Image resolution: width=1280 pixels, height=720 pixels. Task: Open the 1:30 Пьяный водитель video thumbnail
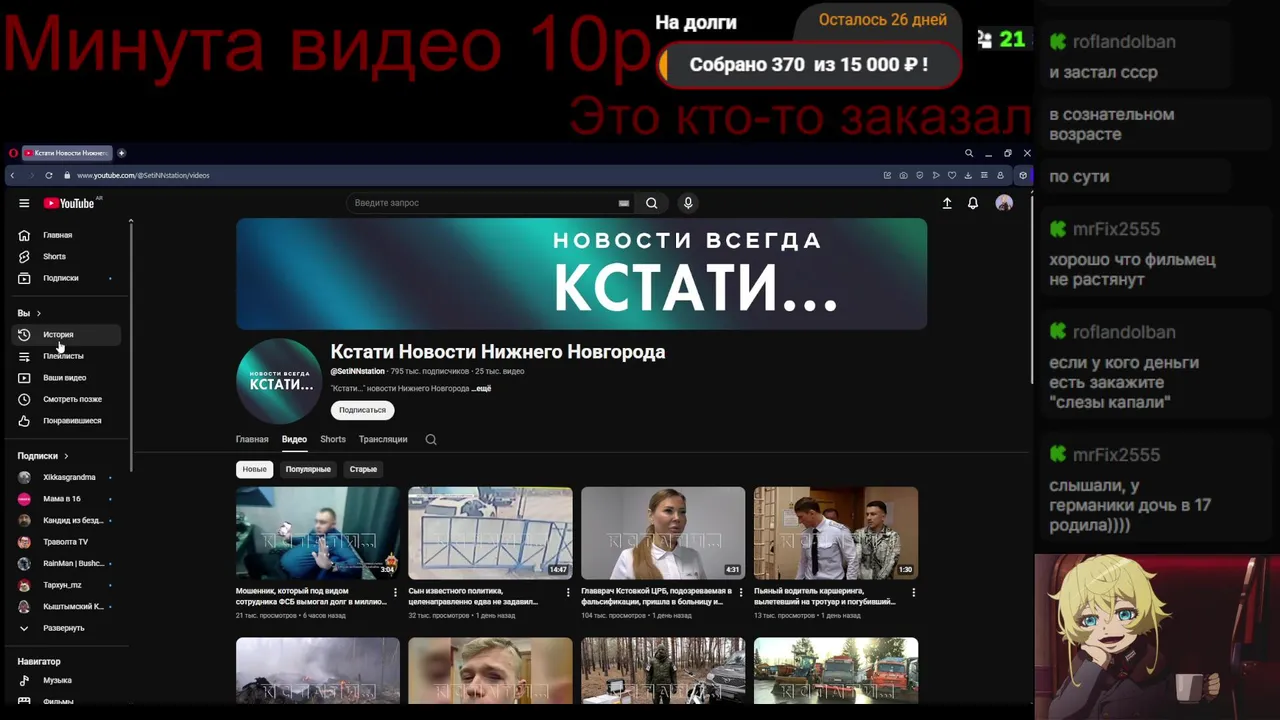pos(836,533)
